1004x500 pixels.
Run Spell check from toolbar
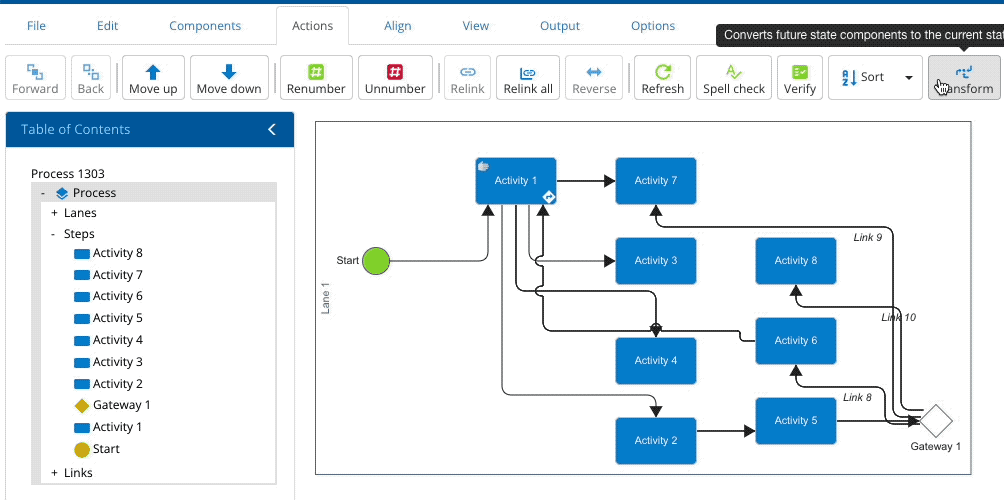click(x=734, y=72)
